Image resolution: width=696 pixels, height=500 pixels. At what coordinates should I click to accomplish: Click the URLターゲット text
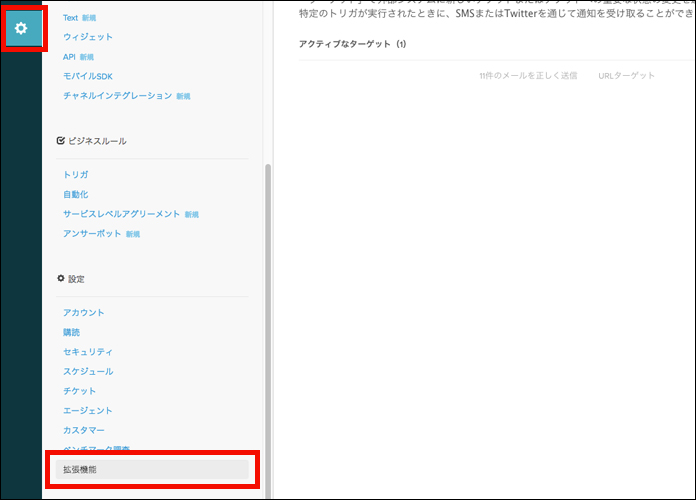click(x=626, y=76)
